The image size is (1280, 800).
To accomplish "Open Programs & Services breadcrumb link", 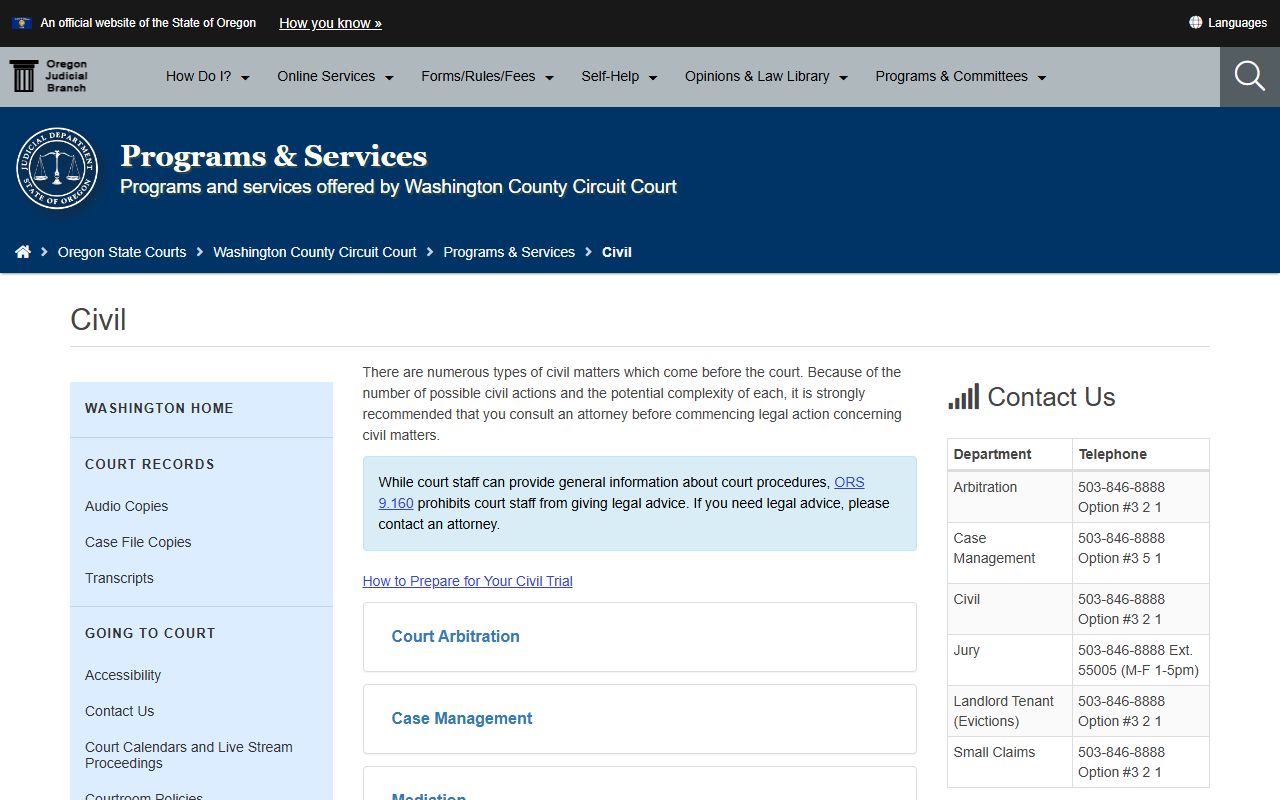I will point(509,252).
